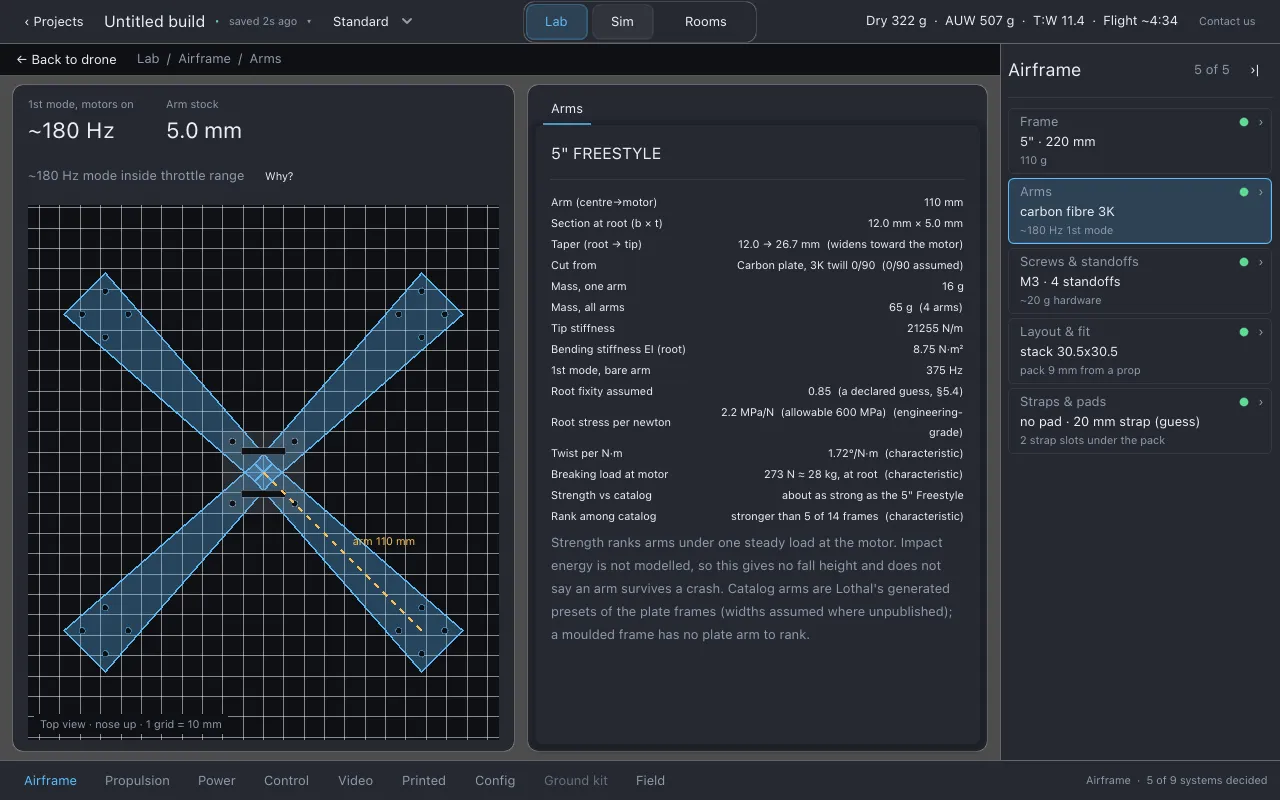Click the 5" FREESTYLE heading
The width and height of the screenshot is (1280, 800).
coord(606,154)
